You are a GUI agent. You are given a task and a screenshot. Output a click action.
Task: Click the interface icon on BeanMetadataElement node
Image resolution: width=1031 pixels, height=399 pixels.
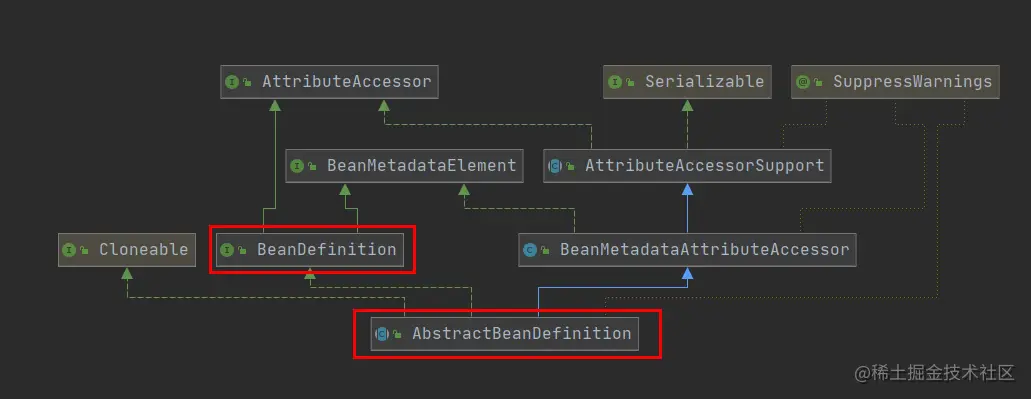297,166
